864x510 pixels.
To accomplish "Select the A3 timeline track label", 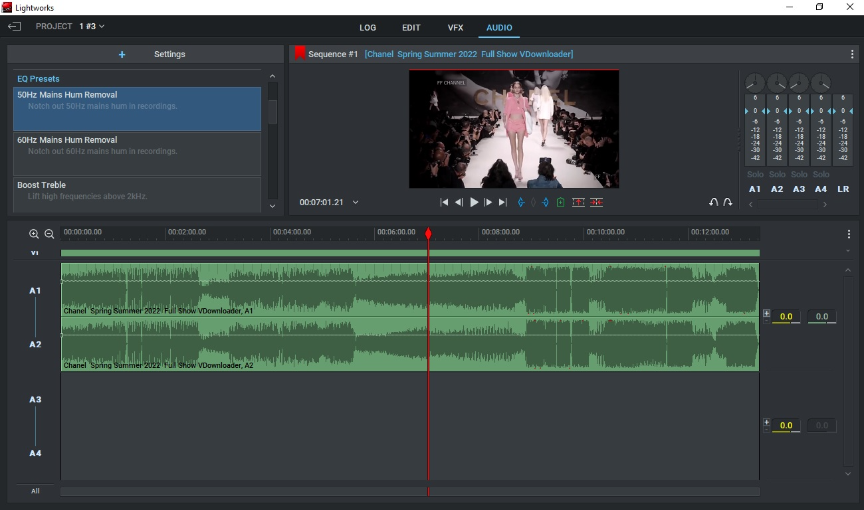I will (x=35, y=399).
